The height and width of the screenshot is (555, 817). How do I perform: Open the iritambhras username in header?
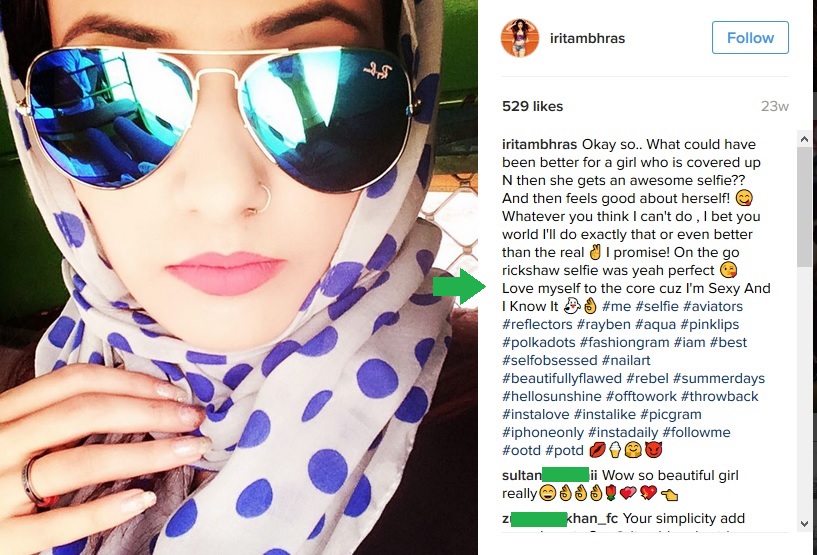[x=587, y=38]
